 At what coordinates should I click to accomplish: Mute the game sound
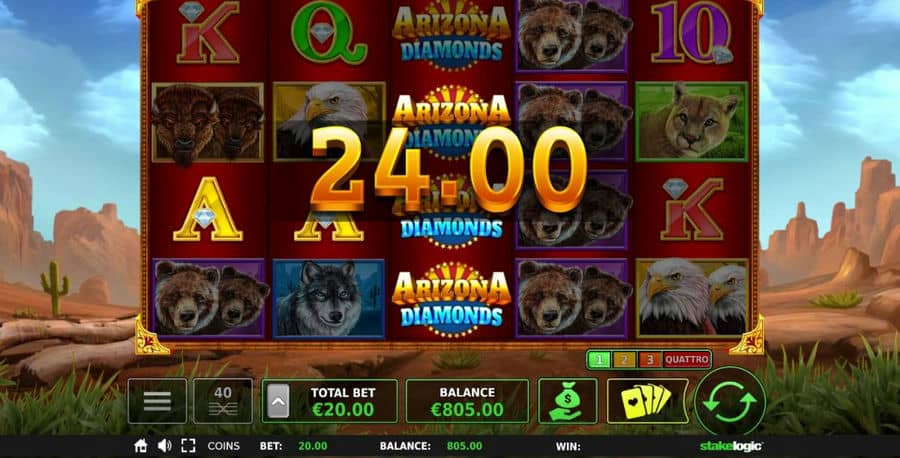pos(165,446)
